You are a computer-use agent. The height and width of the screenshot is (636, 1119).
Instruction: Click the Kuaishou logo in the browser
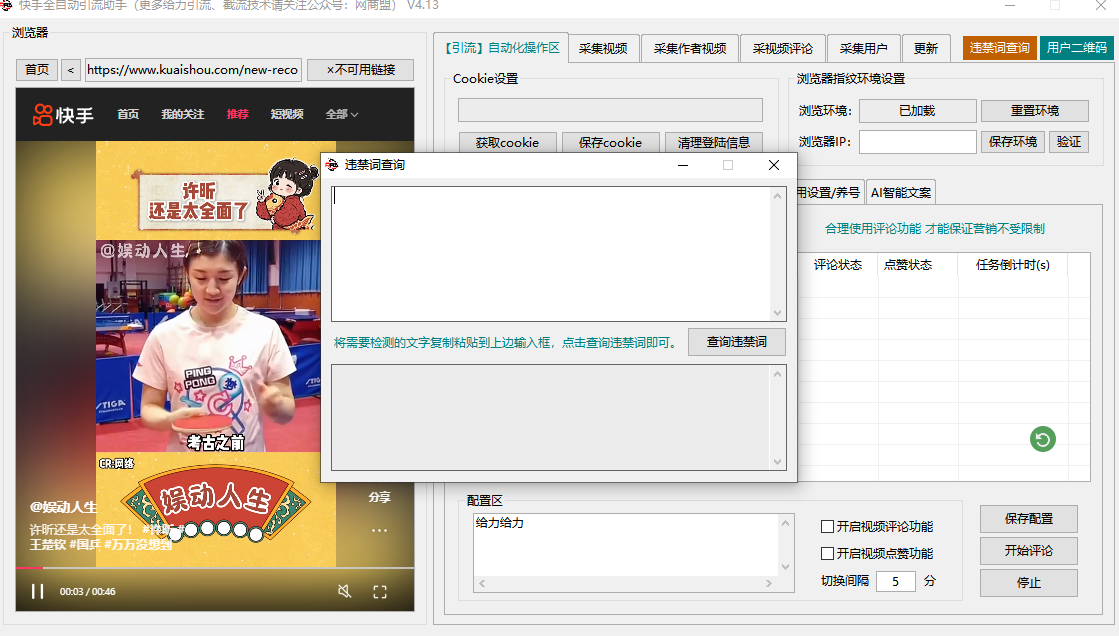pos(63,114)
